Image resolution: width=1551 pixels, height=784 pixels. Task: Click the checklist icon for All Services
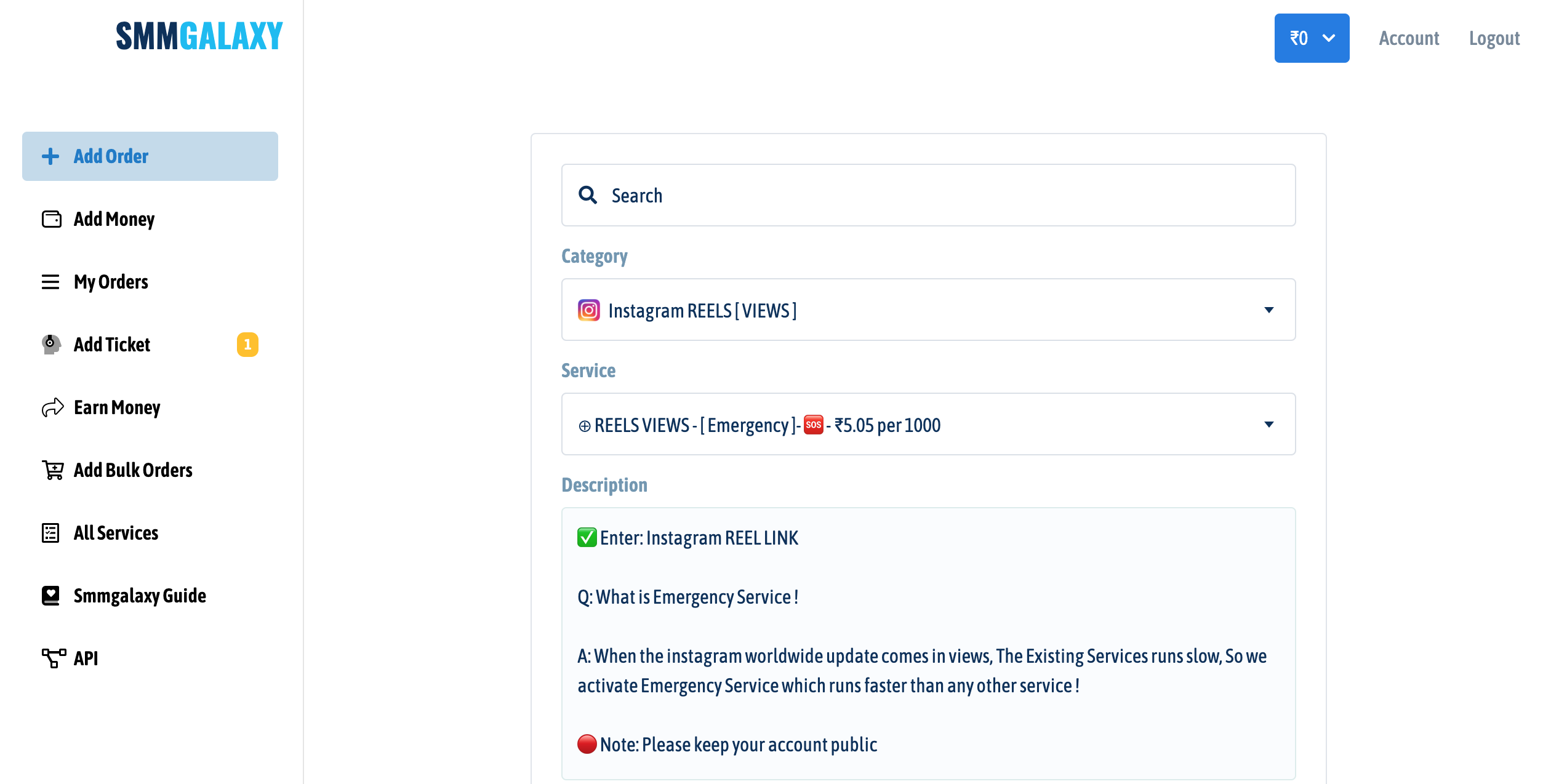[50, 533]
